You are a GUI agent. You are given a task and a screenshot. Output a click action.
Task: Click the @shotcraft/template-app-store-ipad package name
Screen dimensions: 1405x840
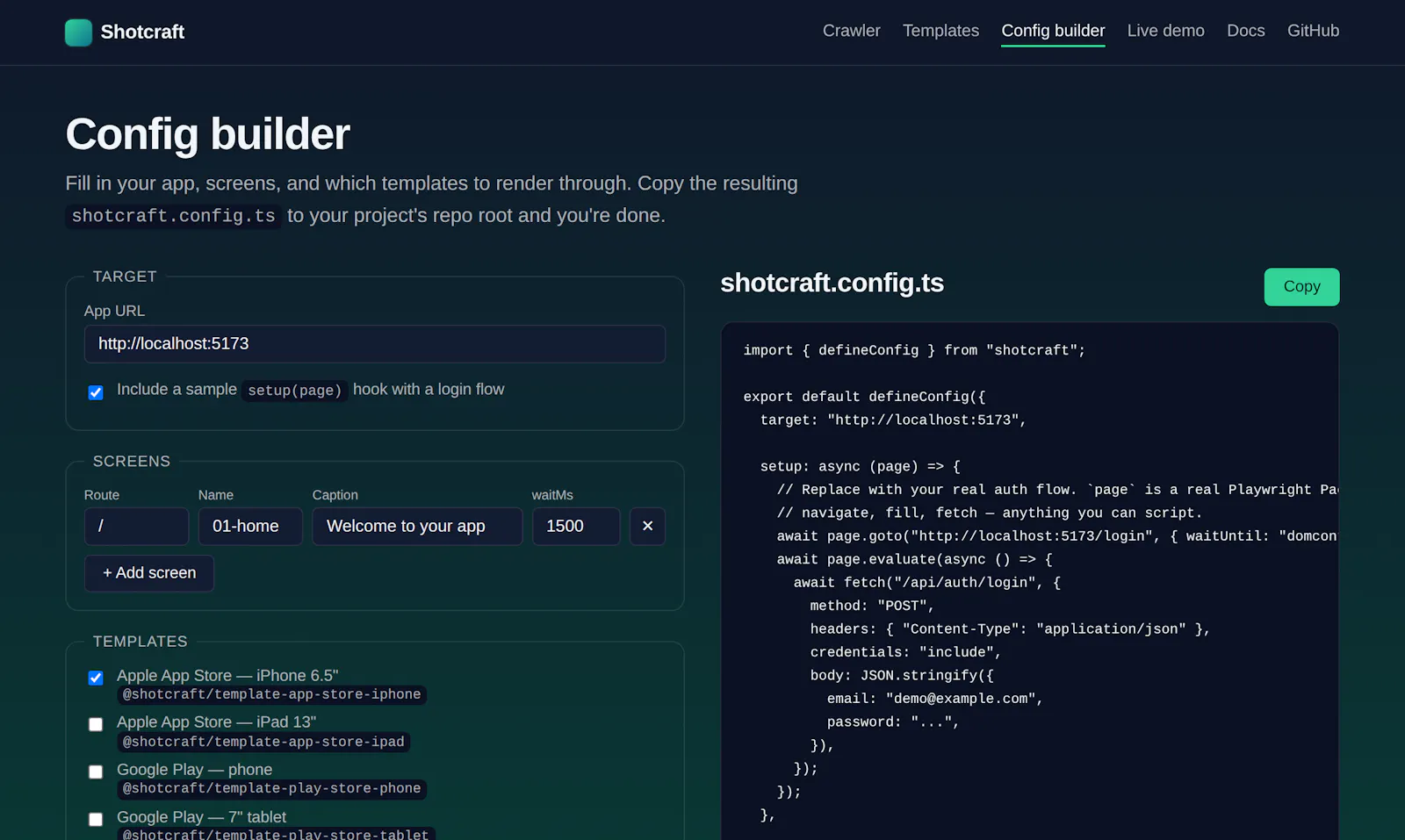click(x=263, y=742)
